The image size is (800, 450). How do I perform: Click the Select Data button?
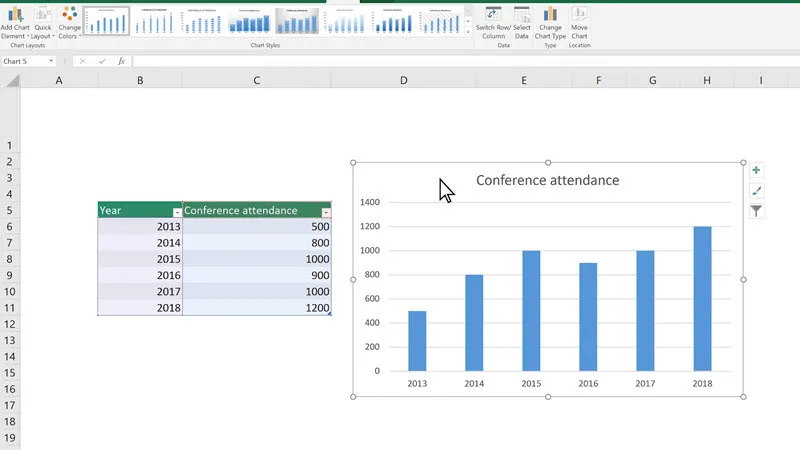pyautogui.click(x=522, y=22)
